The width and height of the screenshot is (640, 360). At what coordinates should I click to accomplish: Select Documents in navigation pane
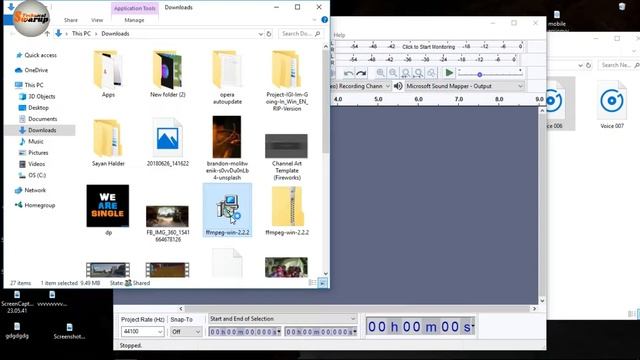42,119
